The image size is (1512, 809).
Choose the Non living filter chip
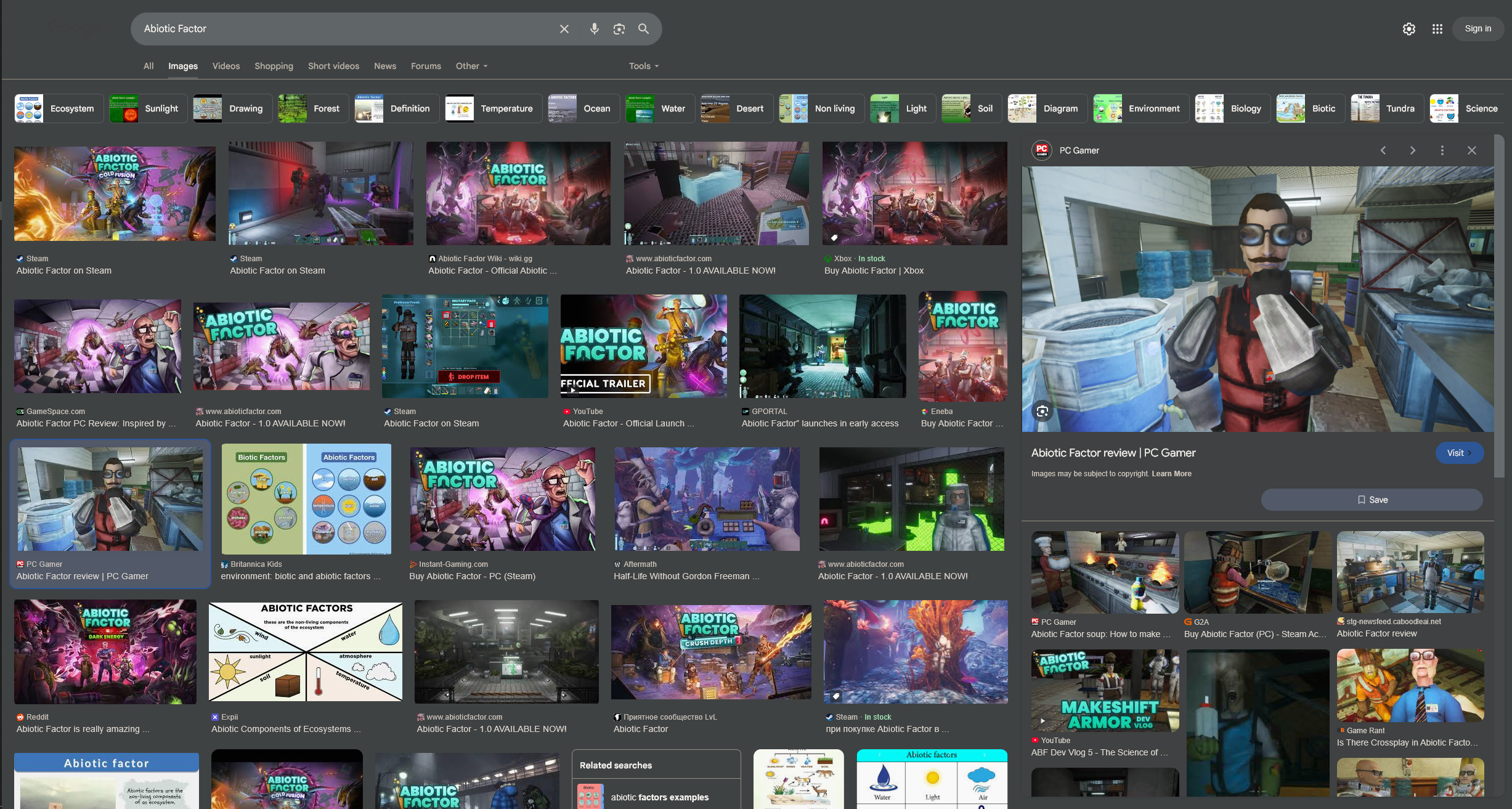click(821, 108)
